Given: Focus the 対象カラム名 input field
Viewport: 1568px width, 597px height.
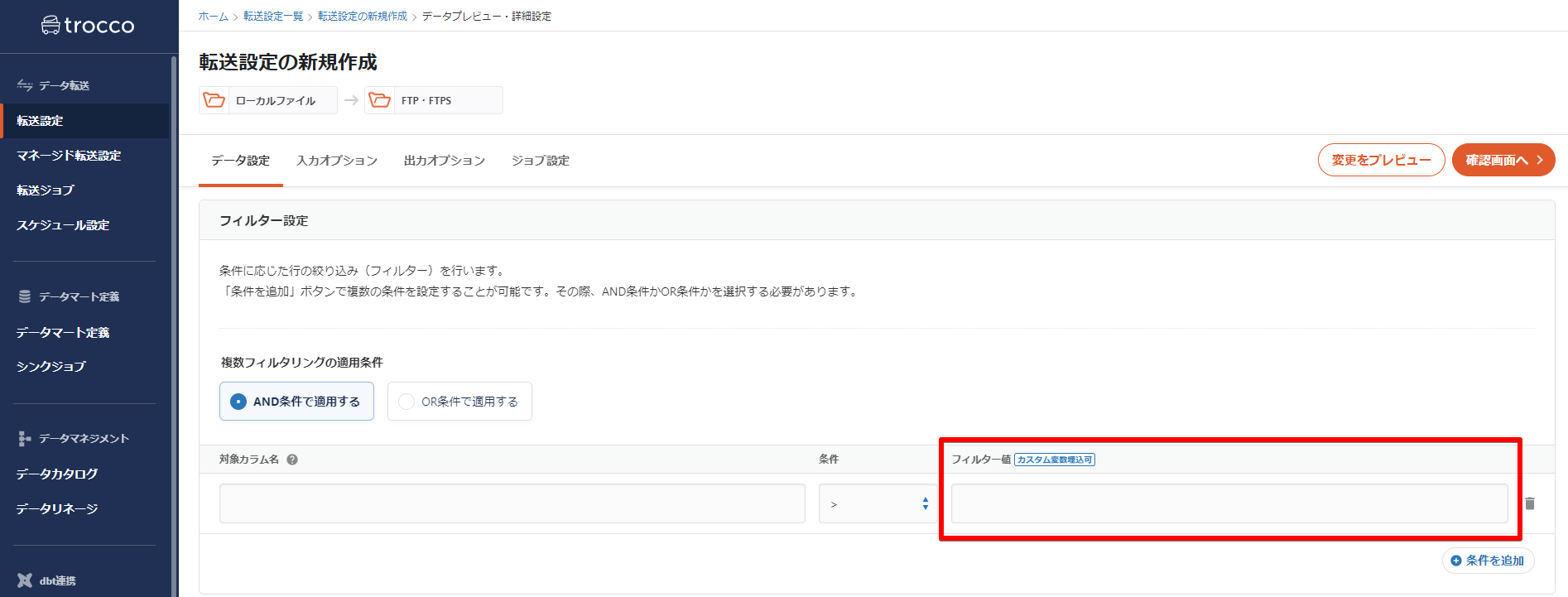Looking at the screenshot, I should pyautogui.click(x=512, y=503).
